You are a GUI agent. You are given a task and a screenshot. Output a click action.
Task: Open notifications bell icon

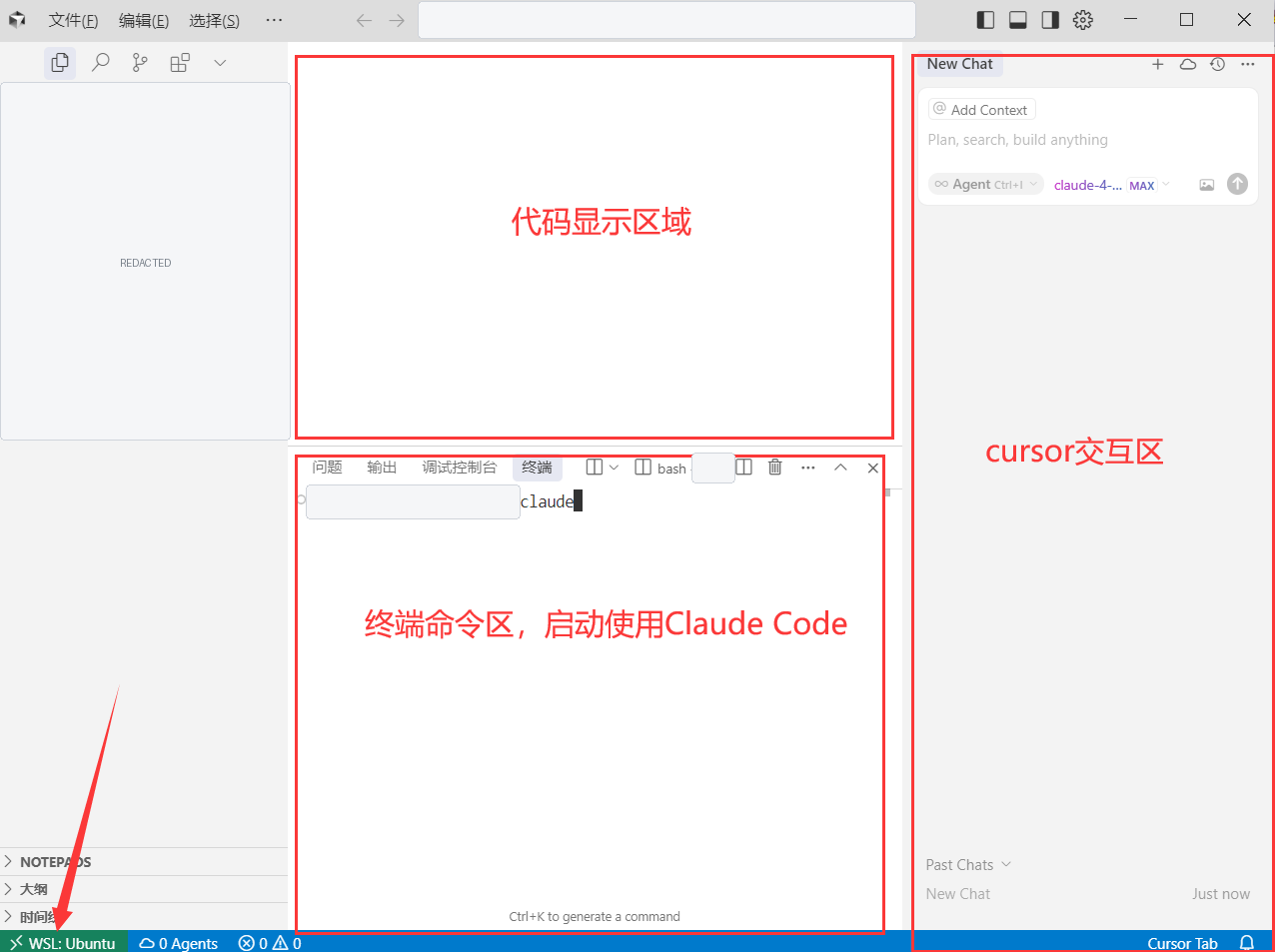tap(1247, 943)
